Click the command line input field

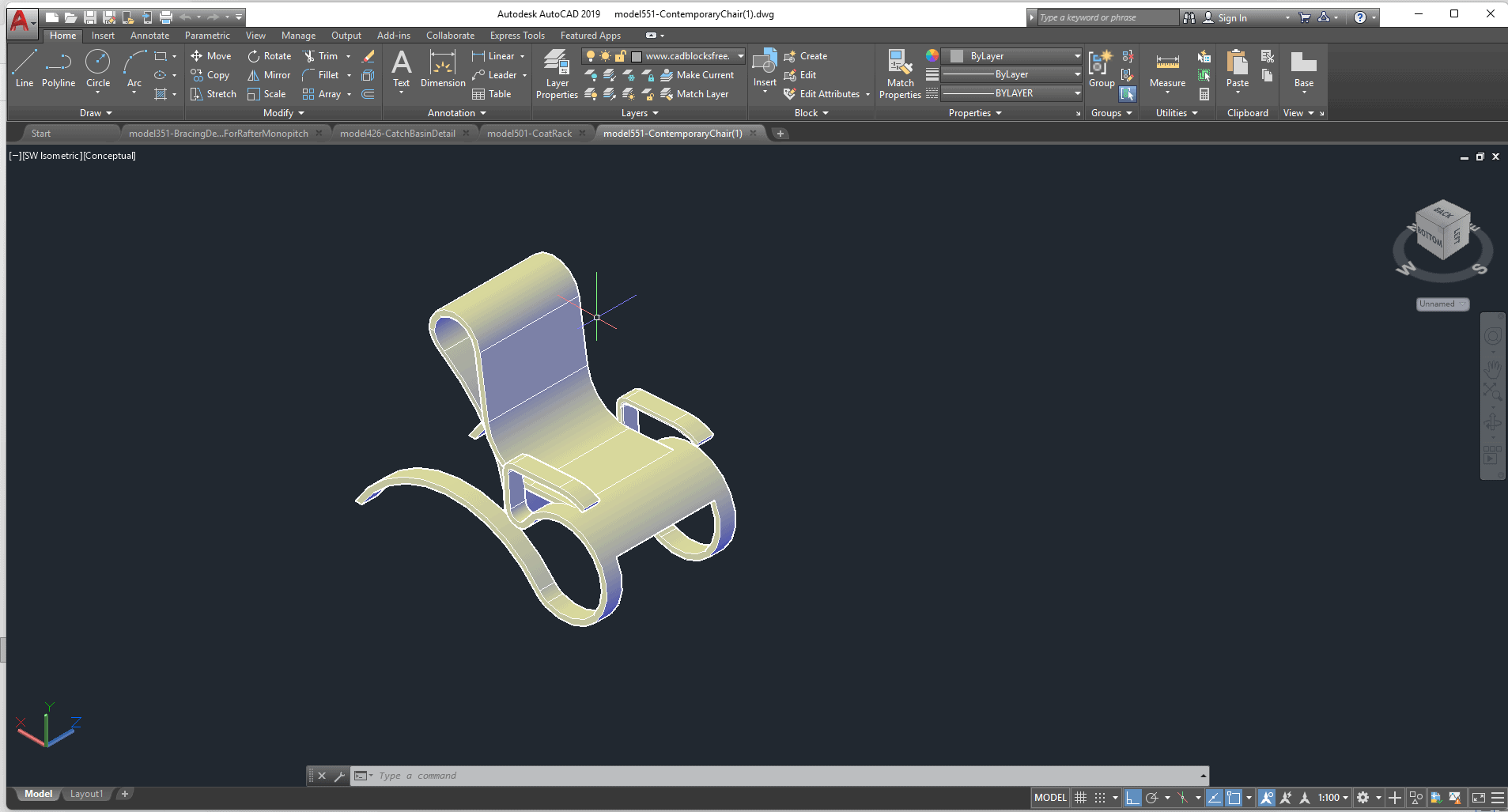click(783, 776)
